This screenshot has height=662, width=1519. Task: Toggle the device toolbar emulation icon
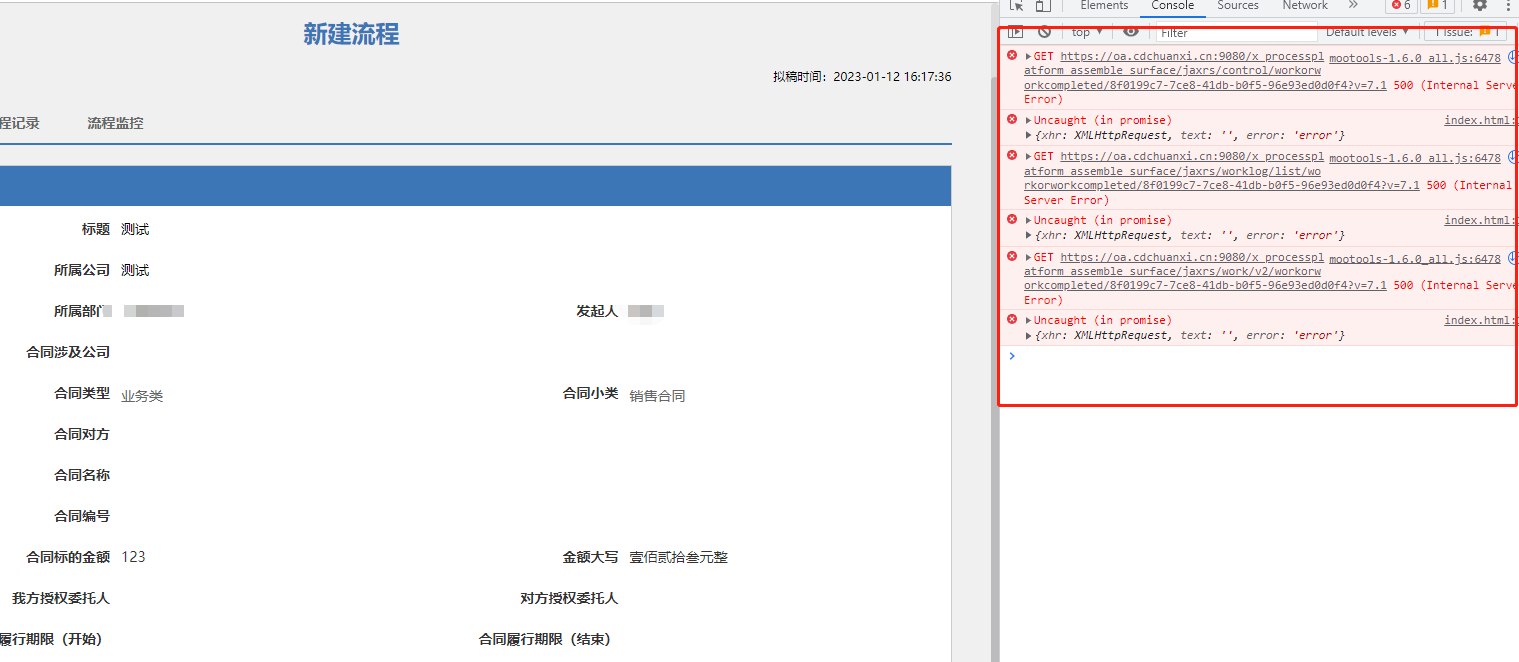pyautogui.click(x=1041, y=6)
